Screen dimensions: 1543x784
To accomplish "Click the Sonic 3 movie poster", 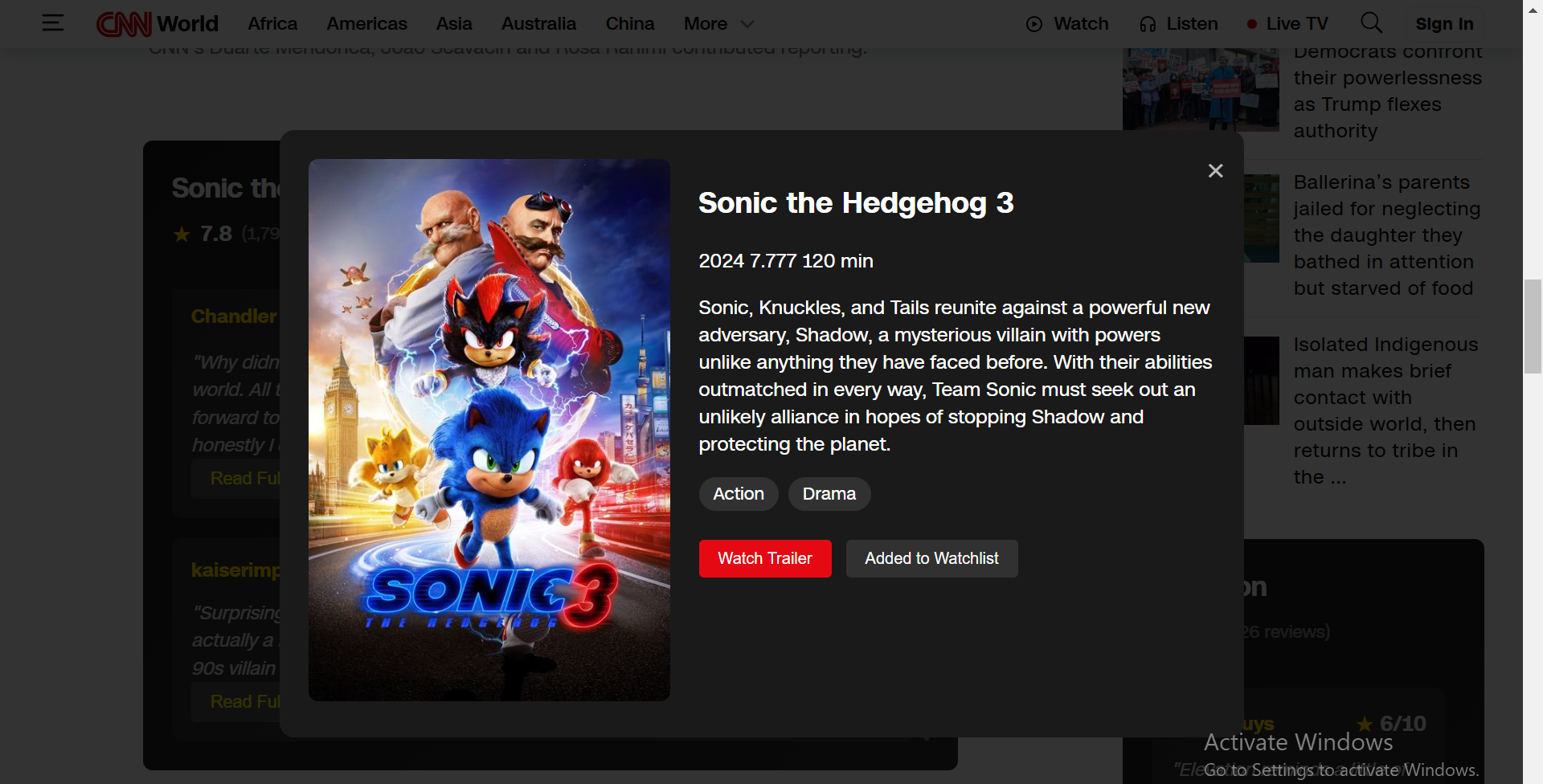I will [489, 430].
